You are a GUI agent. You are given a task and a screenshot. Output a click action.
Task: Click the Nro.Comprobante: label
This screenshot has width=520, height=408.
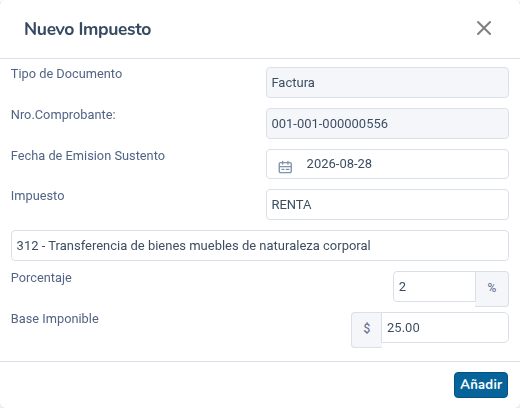pos(63,115)
